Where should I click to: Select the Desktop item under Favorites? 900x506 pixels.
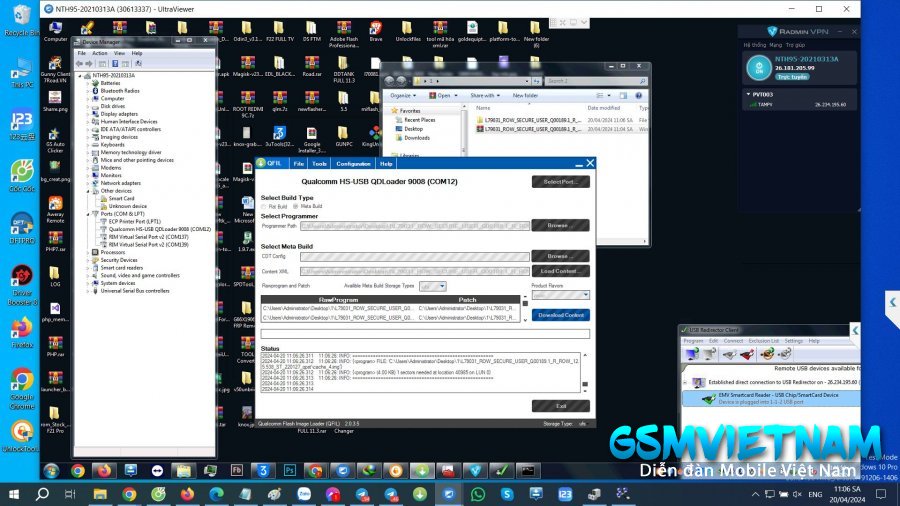click(413, 129)
